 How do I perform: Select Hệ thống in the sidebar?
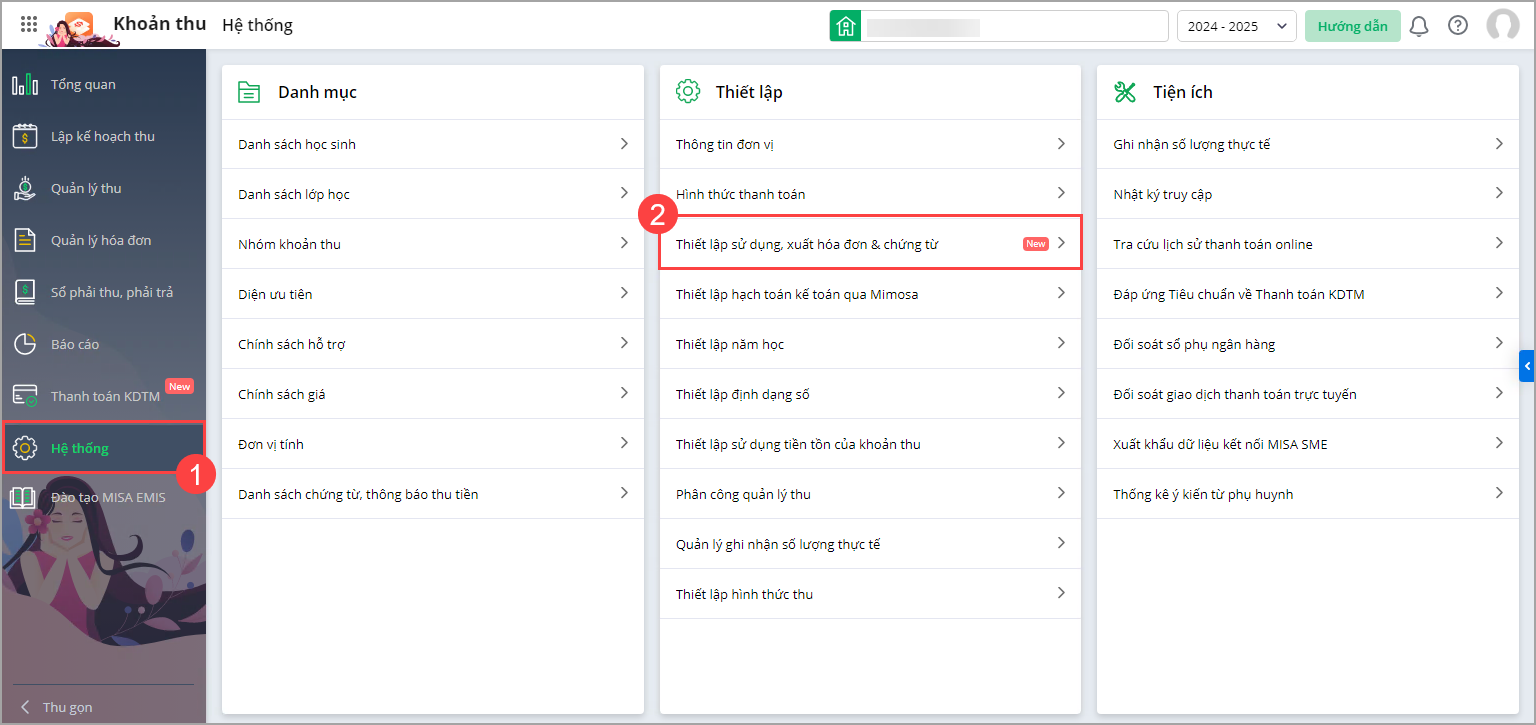[80, 448]
